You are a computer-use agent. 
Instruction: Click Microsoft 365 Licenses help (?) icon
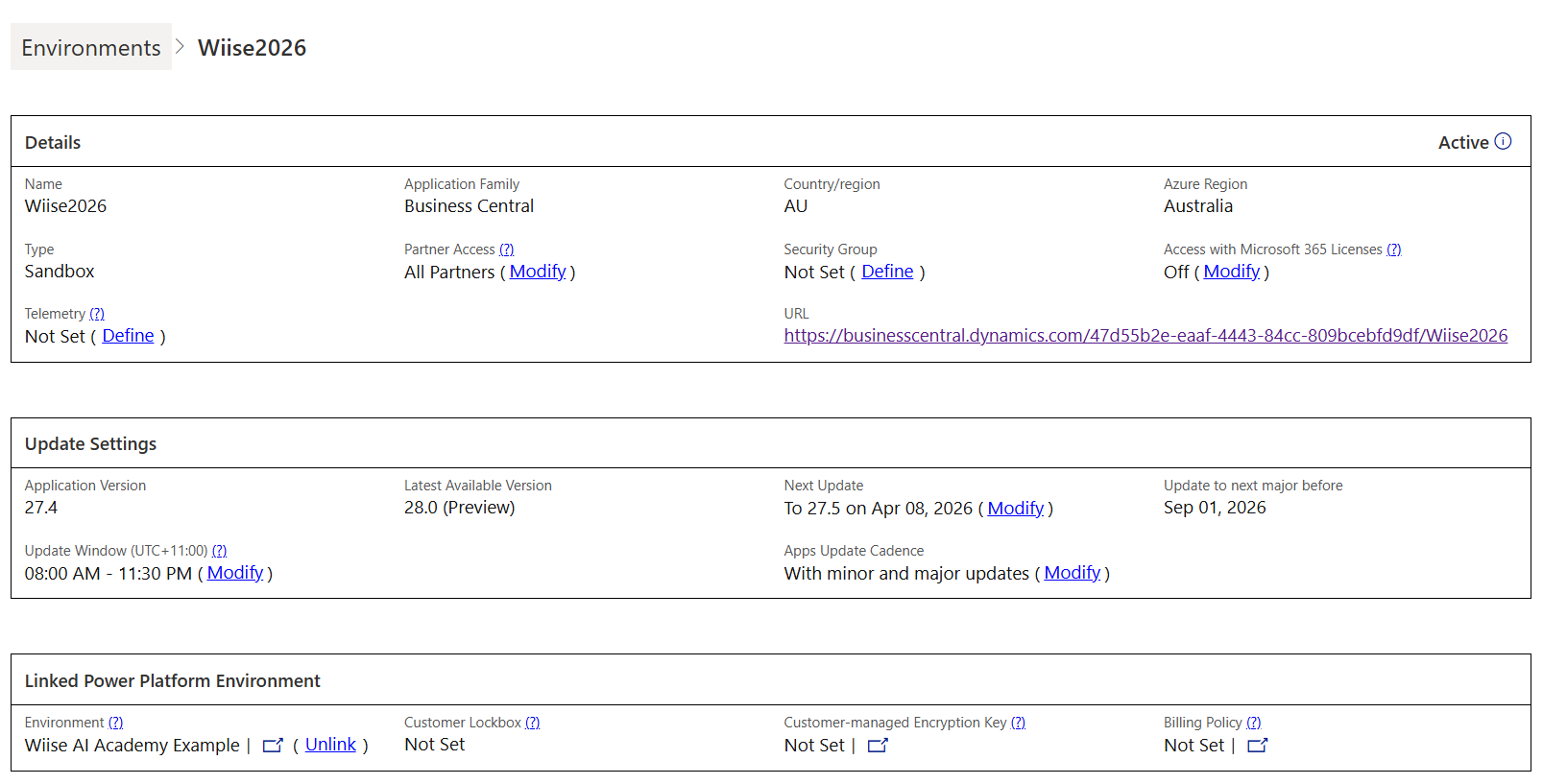click(1393, 249)
